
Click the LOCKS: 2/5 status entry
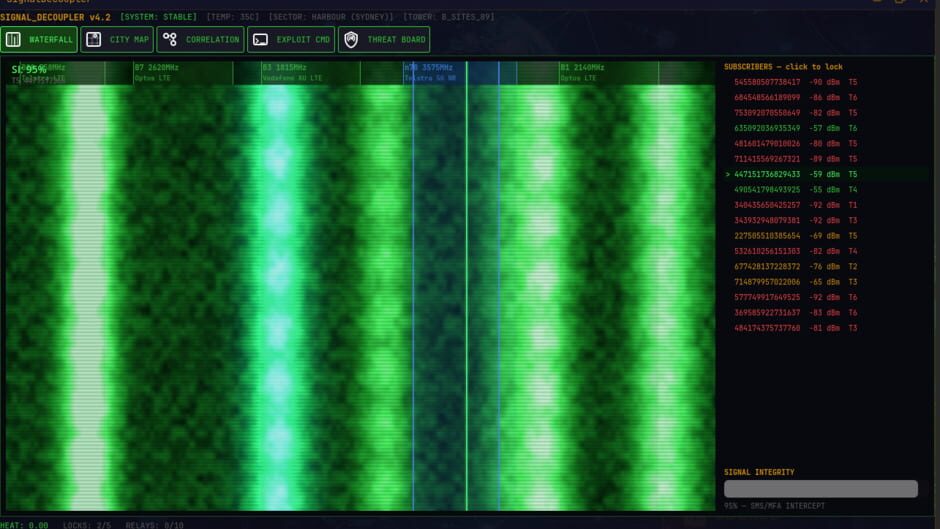87,525
